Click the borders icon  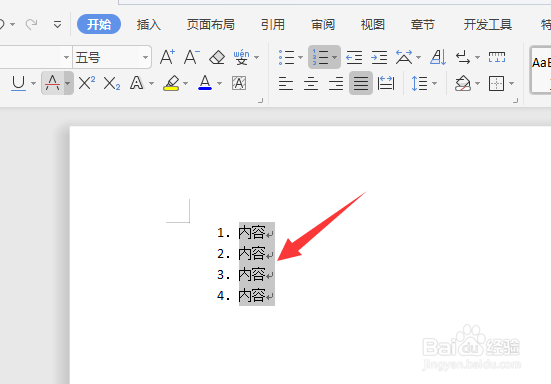[496, 84]
